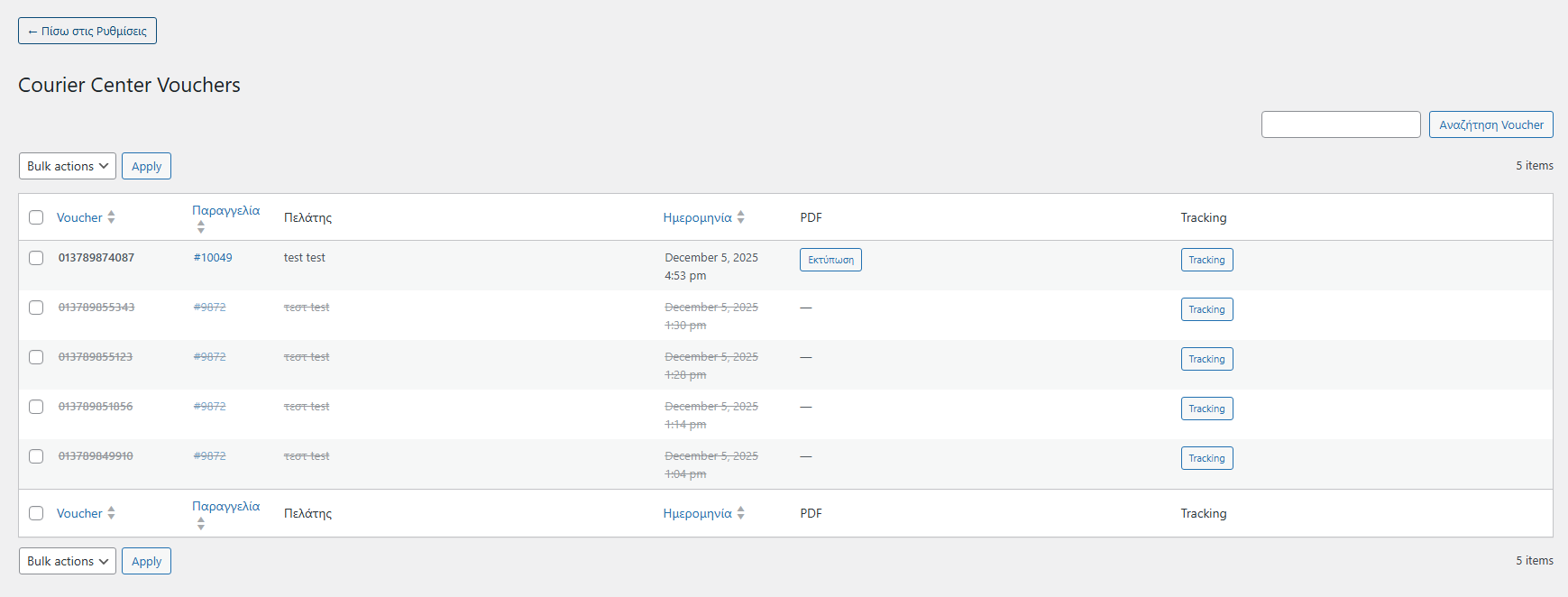This screenshot has height=597, width=1568.
Task: Open top Bulk actions dropdown
Action: click(68, 166)
